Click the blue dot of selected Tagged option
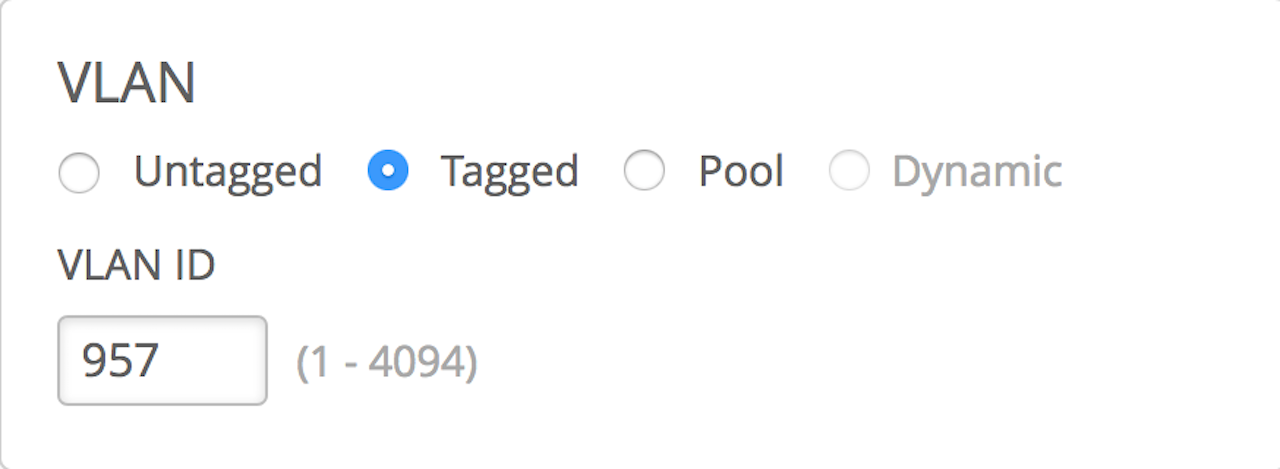Image resolution: width=1280 pixels, height=469 pixels. [388, 172]
